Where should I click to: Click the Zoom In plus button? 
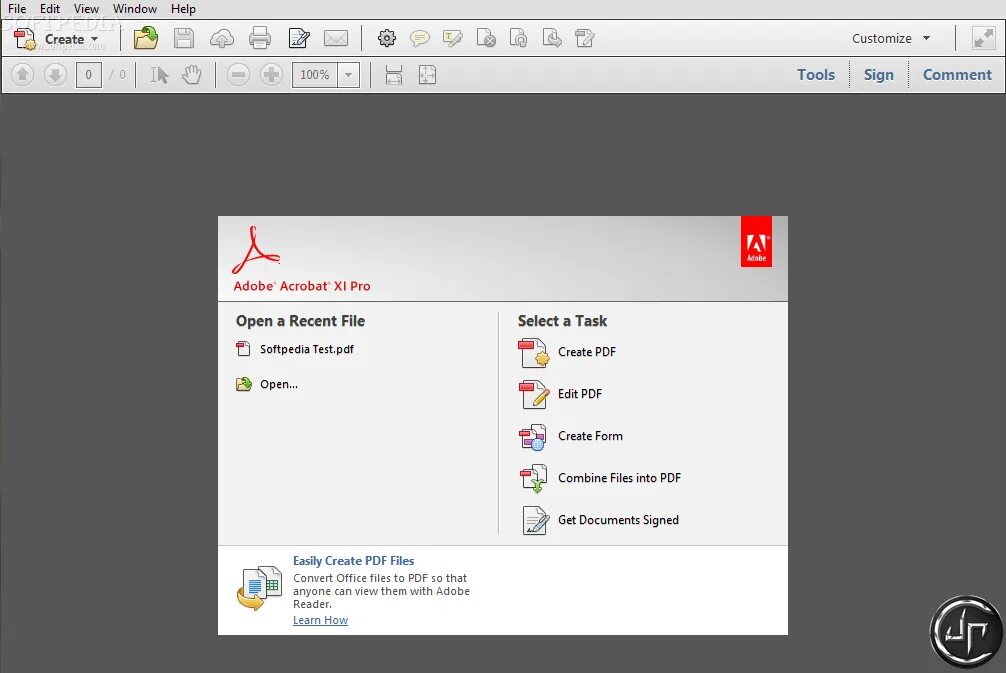click(271, 75)
